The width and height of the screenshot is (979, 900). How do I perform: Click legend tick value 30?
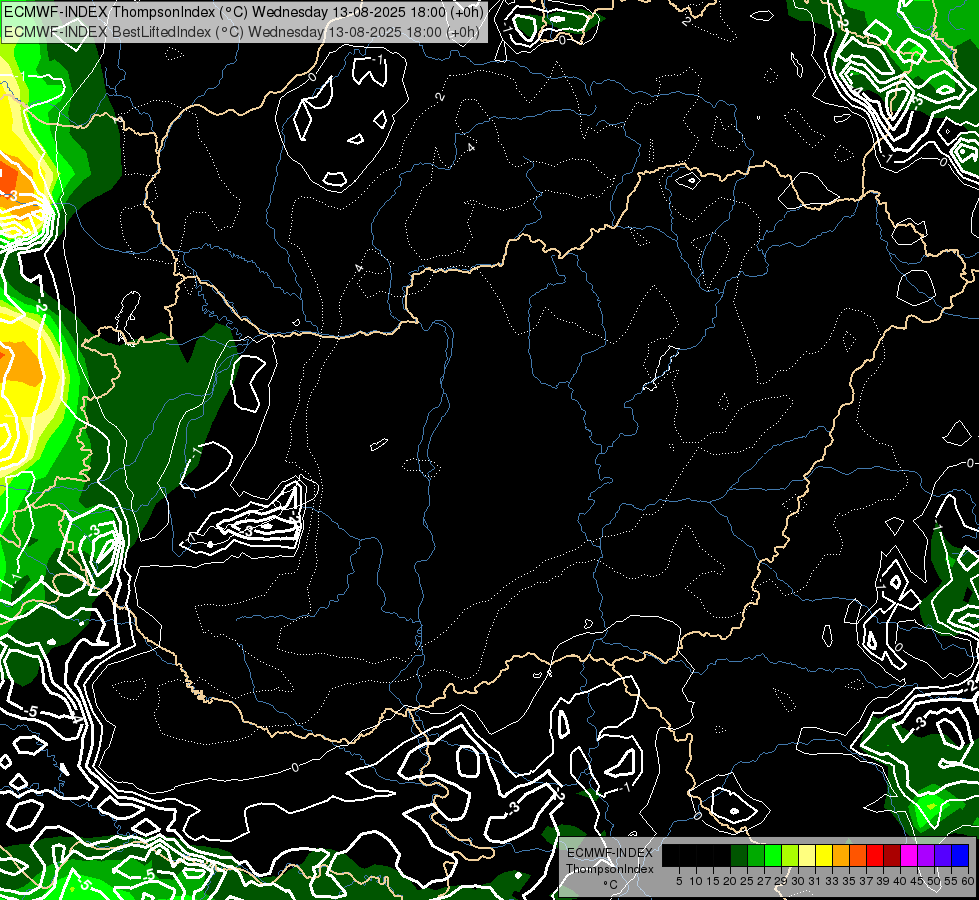799,881
